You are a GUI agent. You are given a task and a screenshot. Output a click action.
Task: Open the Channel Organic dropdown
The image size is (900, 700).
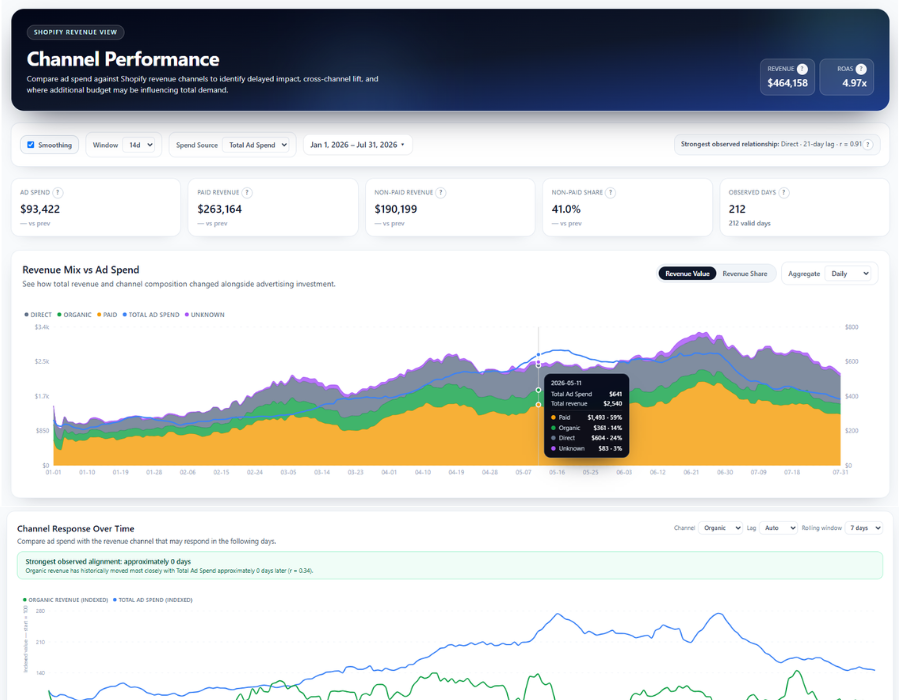tap(721, 528)
